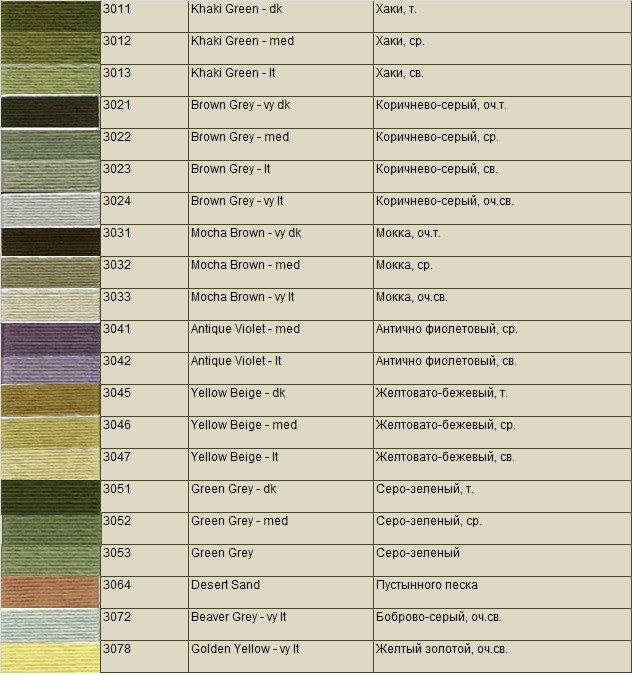
Task: Select the 'Khaki Green - med' name cell
Action: click(281, 48)
